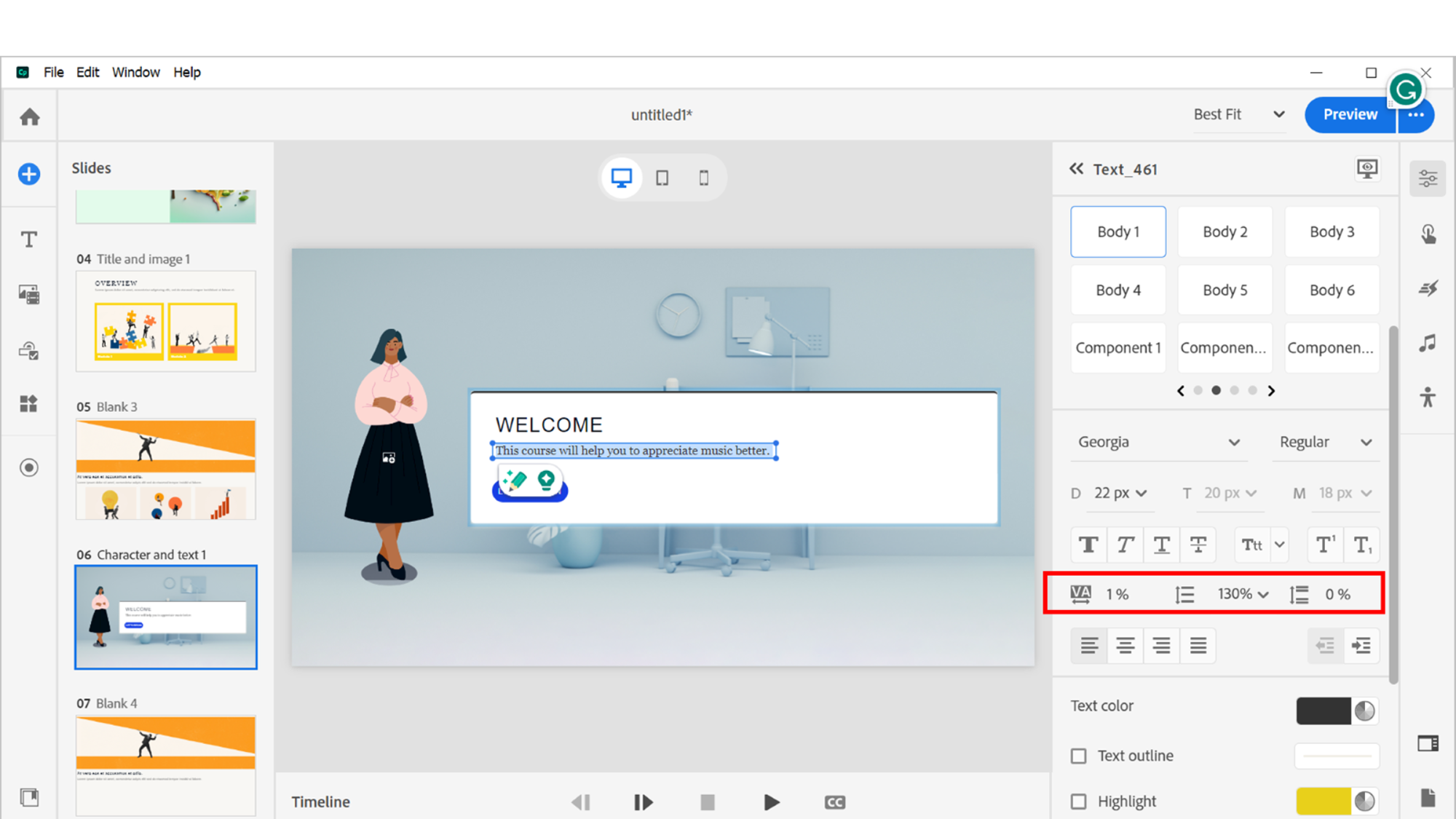
Task: Apply strikethrough text formatting
Action: 1198,545
